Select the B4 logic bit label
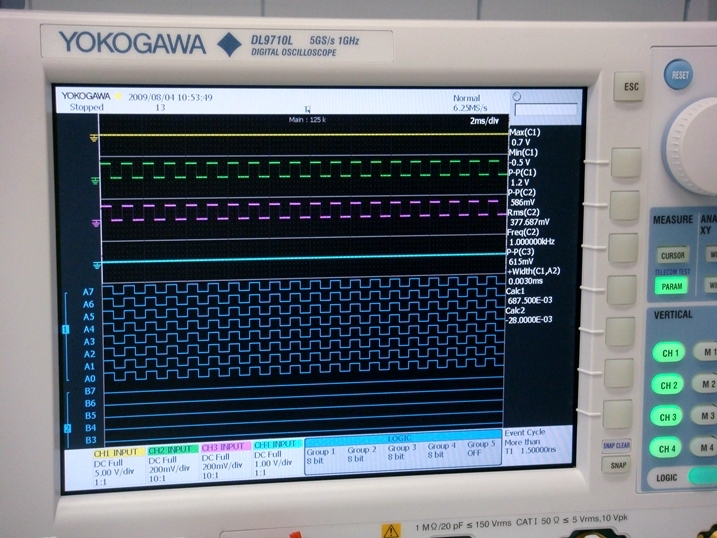717x538 pixels. click(x=91, y=428)
